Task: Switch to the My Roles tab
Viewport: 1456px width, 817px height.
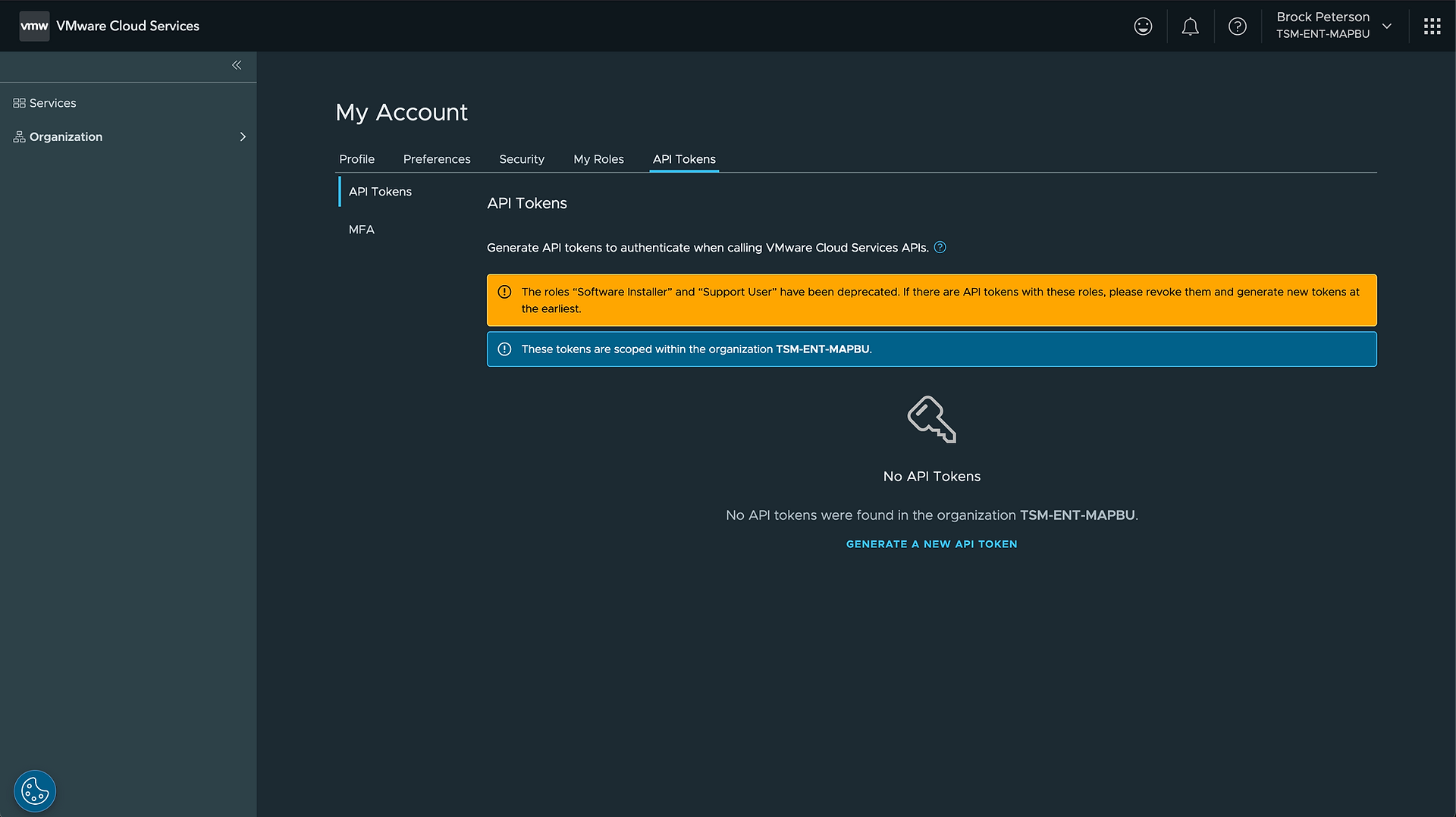Action: 599,159
